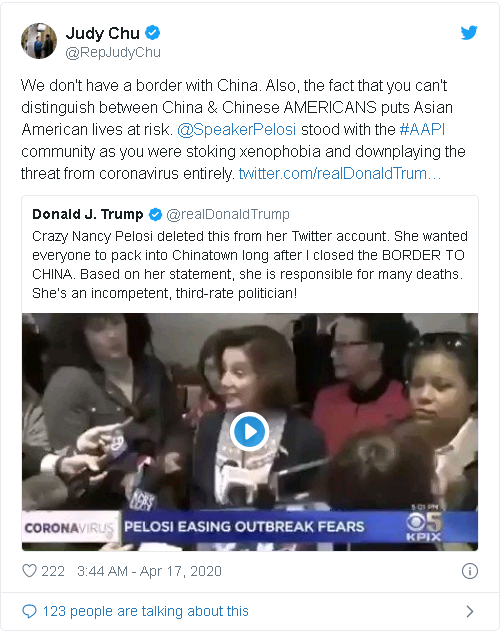Click Judy Chu's blue verified badge
The image size is (503, 633).
tap(153, 33)
